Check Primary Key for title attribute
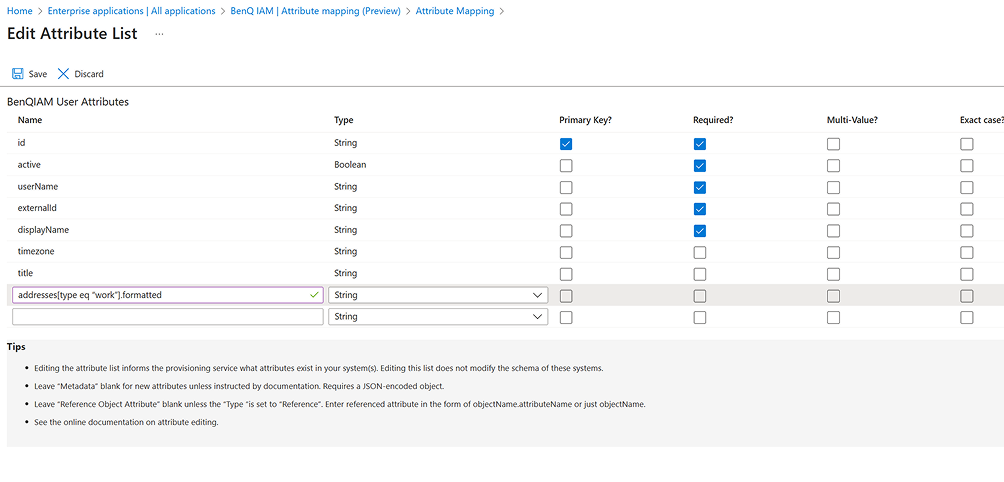Screen dimensions: 1004x482 click(x=566, y=274)
